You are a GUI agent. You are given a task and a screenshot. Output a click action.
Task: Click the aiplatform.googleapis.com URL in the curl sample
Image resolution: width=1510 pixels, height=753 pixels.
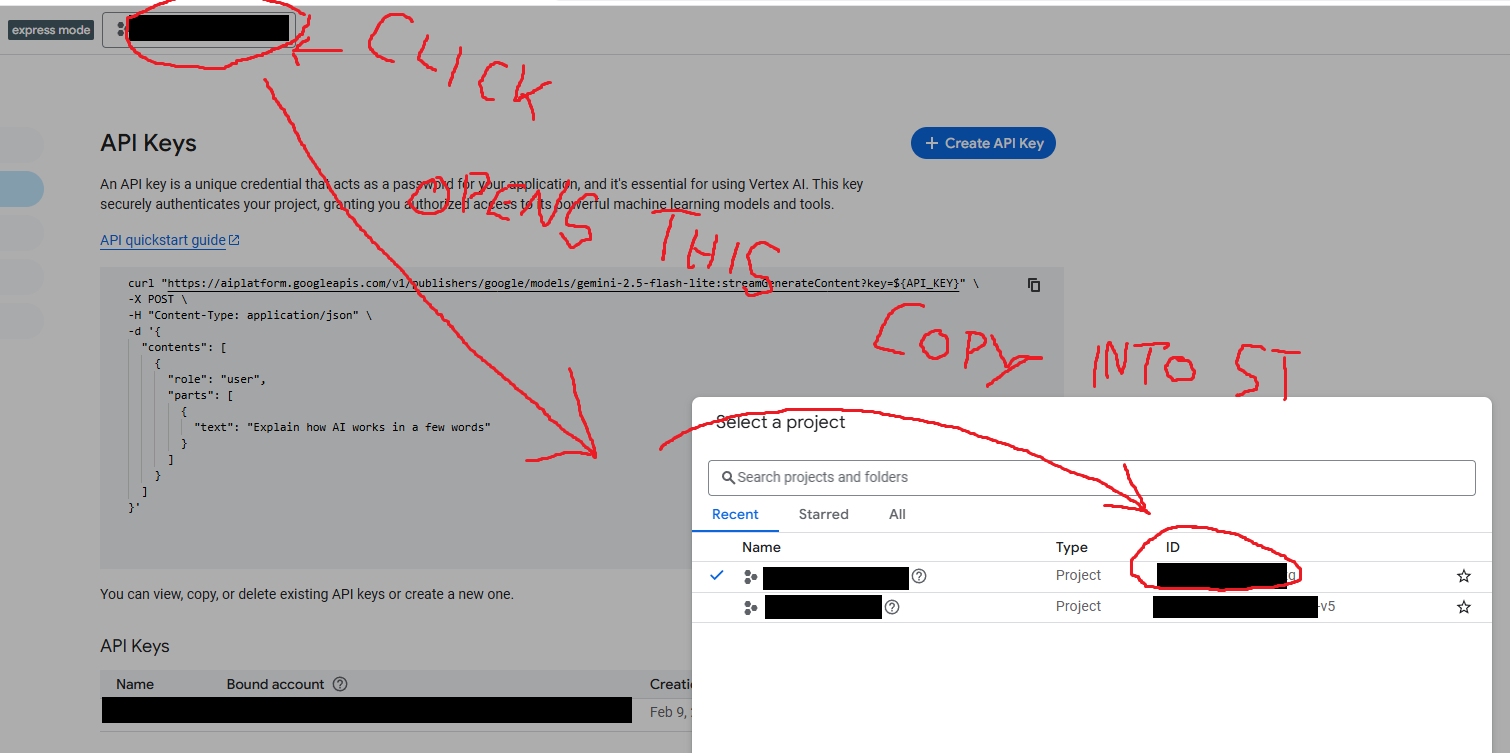click(x=563, y=283)
